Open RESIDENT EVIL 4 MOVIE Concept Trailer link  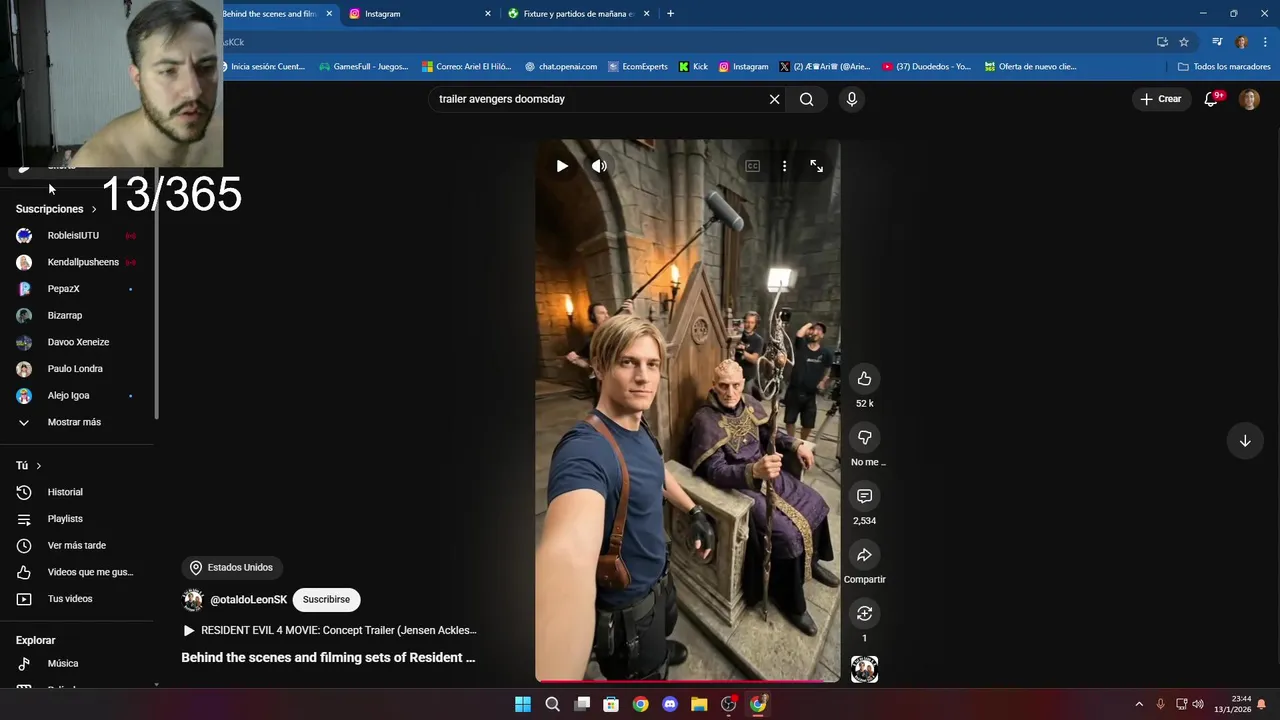pos(330,630)
